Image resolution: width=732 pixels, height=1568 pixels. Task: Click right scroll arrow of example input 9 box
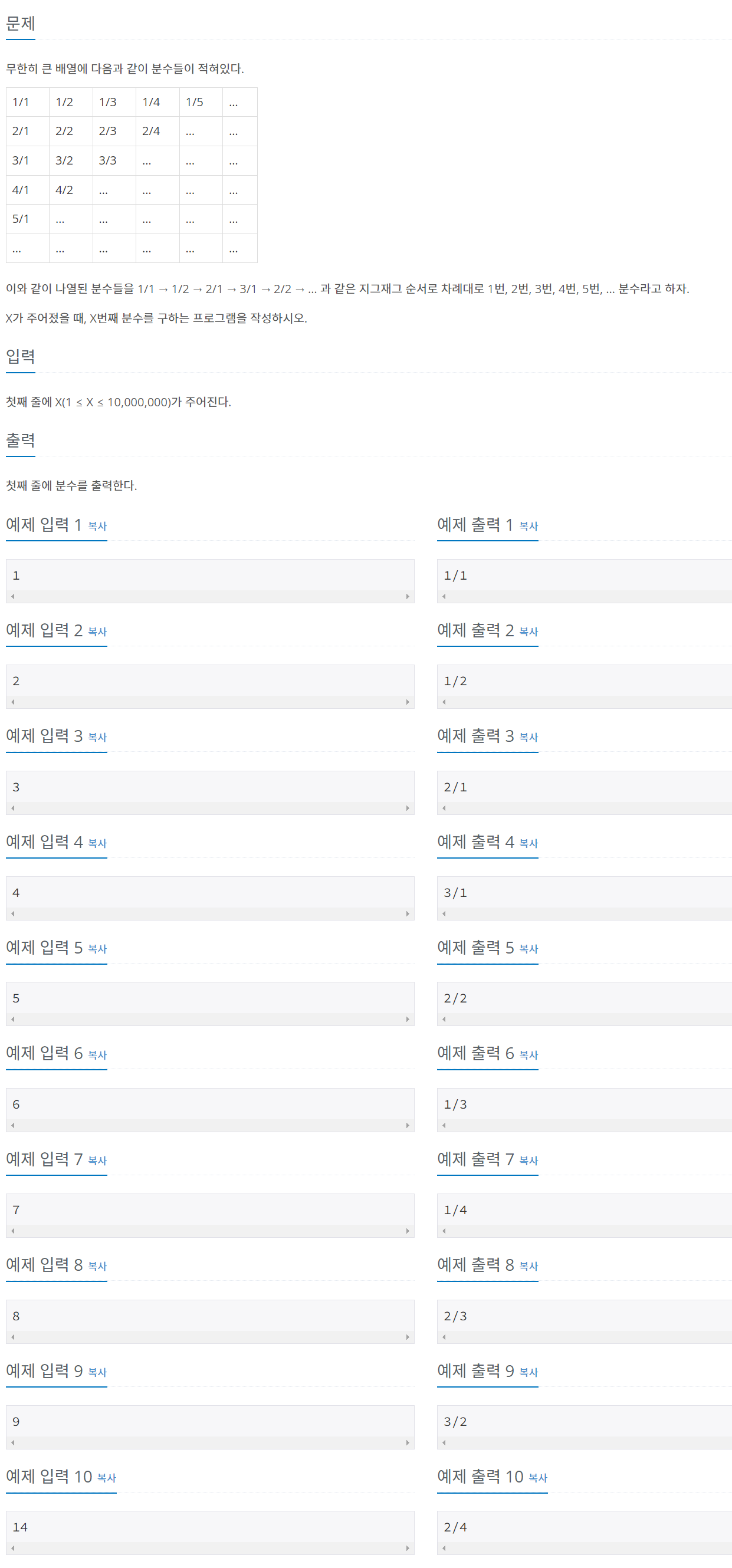[408, 1442]
